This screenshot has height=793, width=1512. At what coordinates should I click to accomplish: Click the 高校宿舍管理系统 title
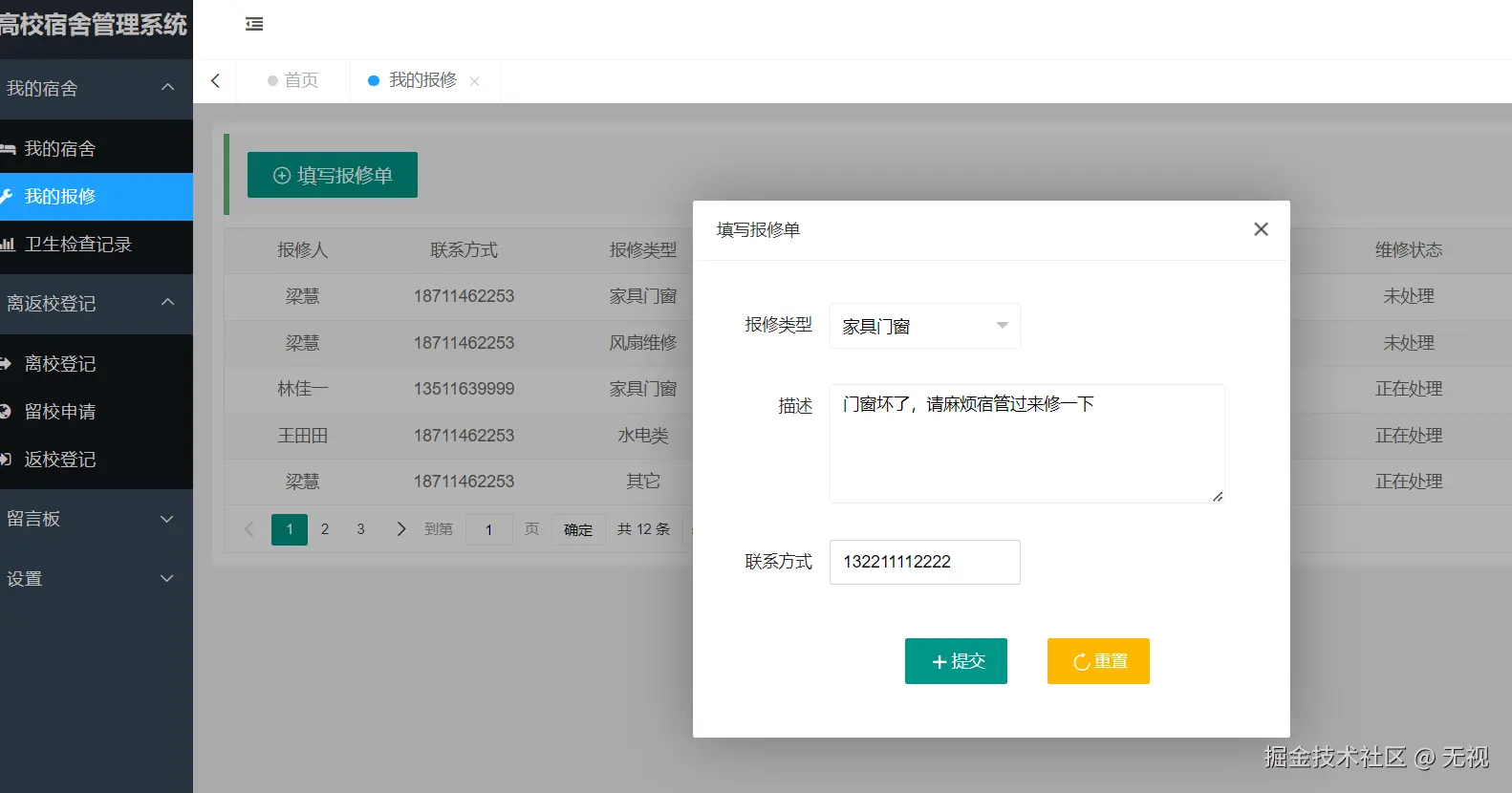pyautogui.click(x=94, y=24)
